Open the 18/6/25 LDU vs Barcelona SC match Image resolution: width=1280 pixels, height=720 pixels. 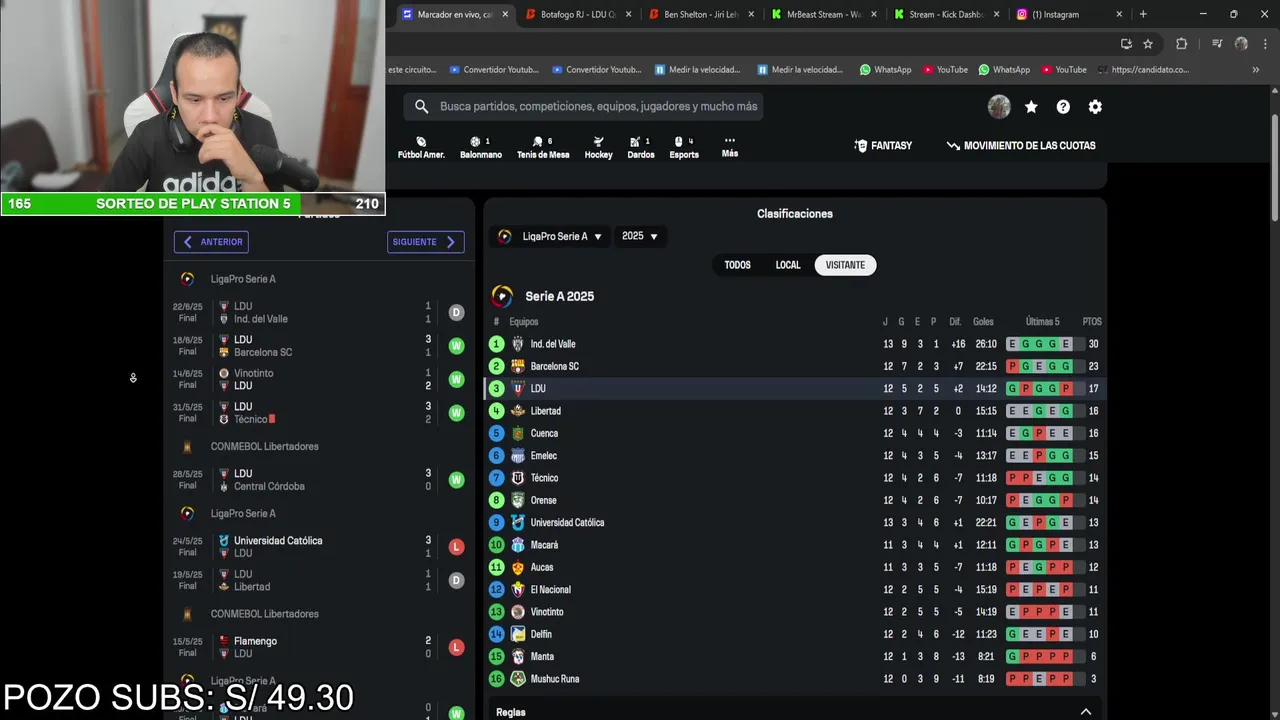[x=318, y=346]
